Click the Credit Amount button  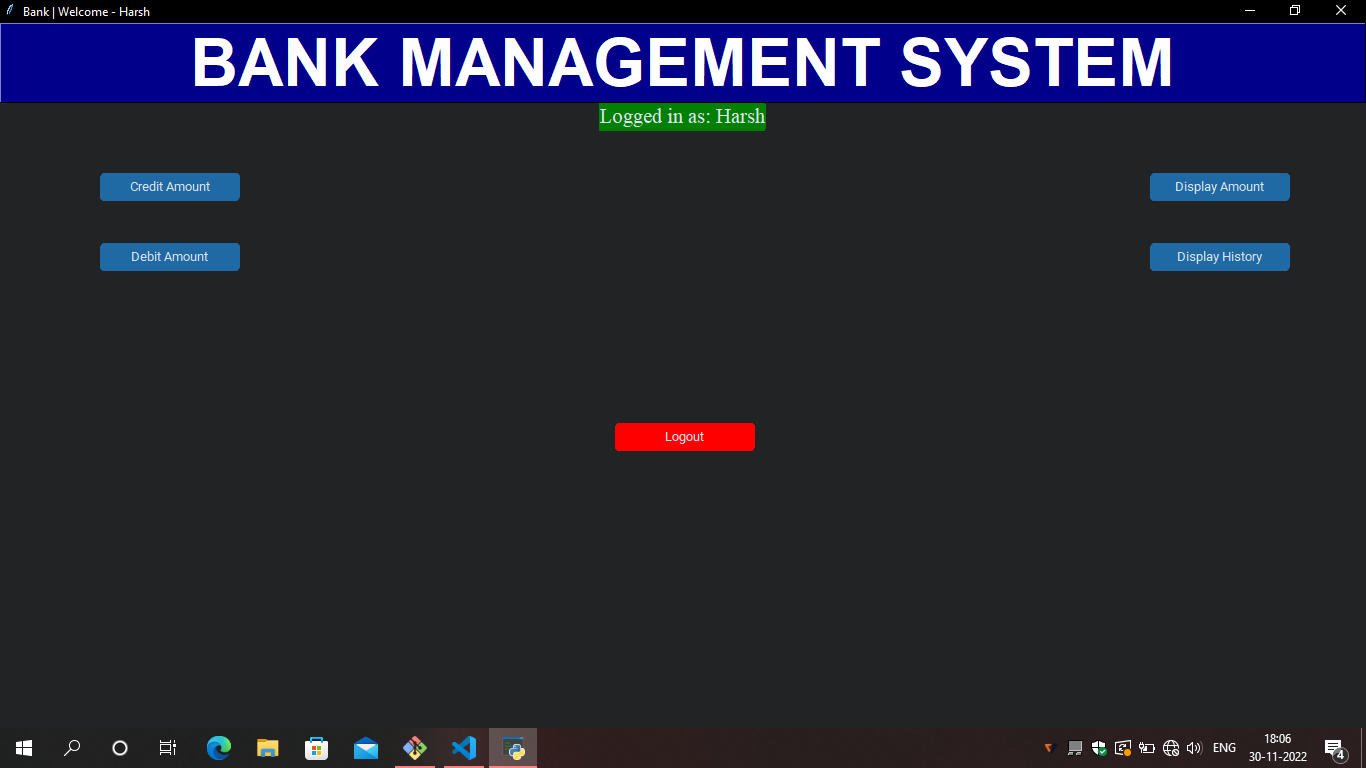(x=169, y=186)
